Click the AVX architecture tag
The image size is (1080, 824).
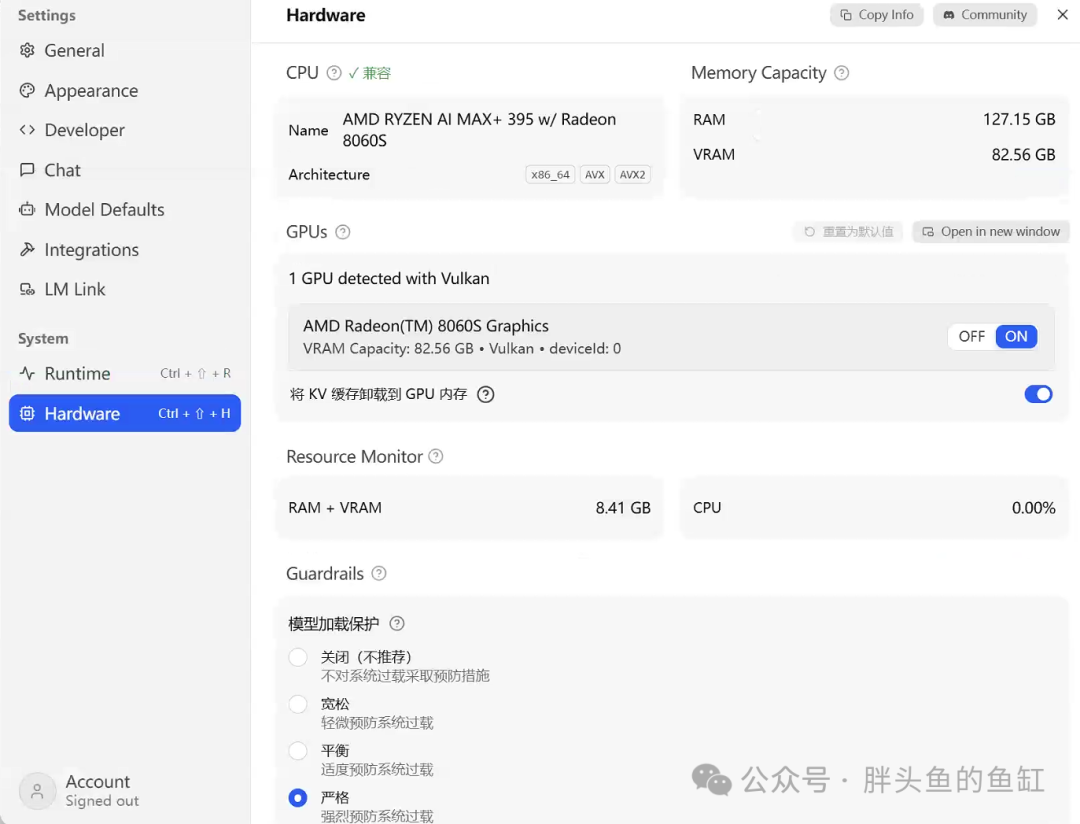[x=594, y=175]
